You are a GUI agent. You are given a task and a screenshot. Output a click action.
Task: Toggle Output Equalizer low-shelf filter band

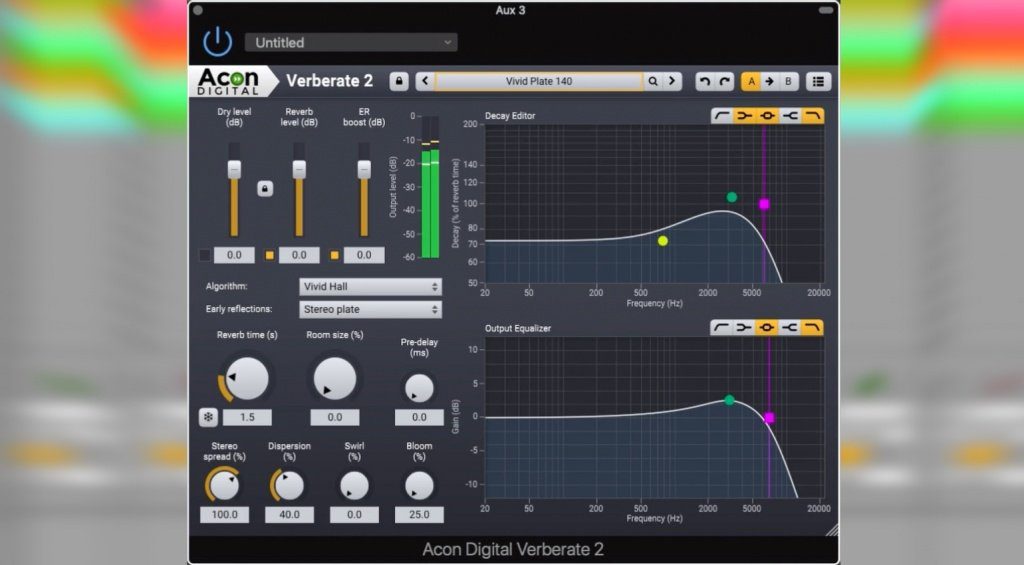pos(744,327)
